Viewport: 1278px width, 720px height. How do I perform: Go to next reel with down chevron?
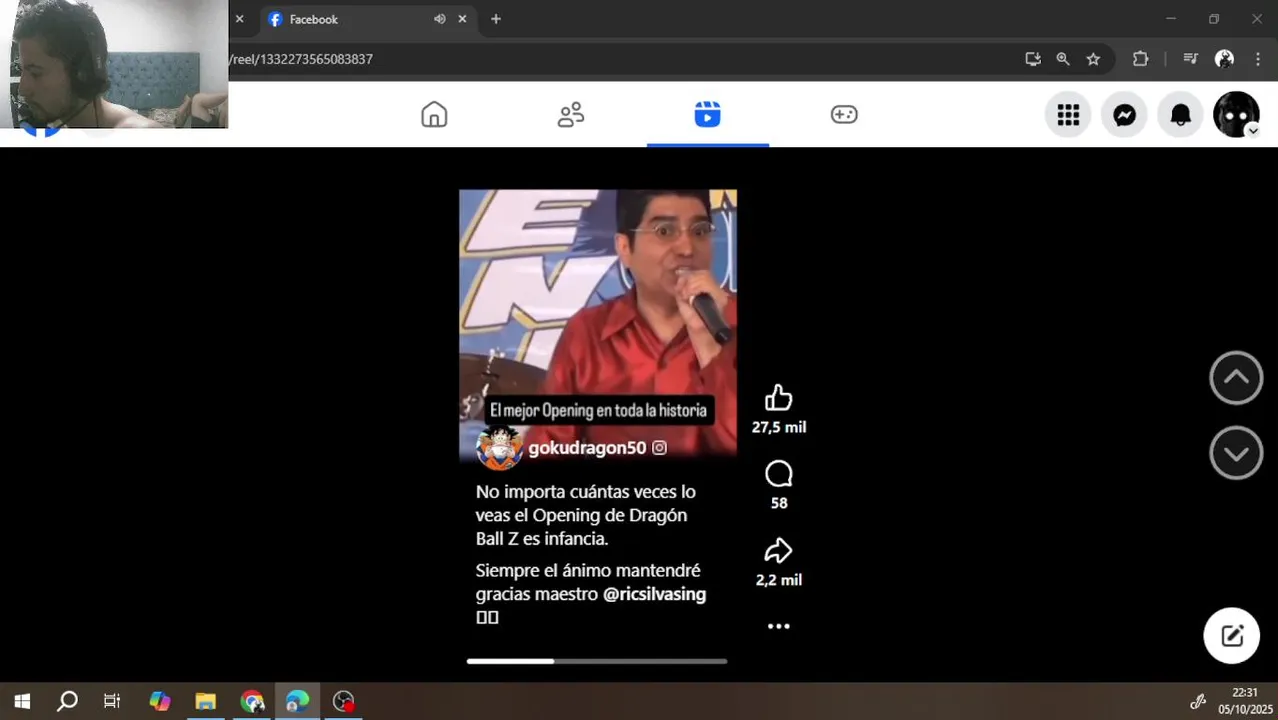point(1236,454)
